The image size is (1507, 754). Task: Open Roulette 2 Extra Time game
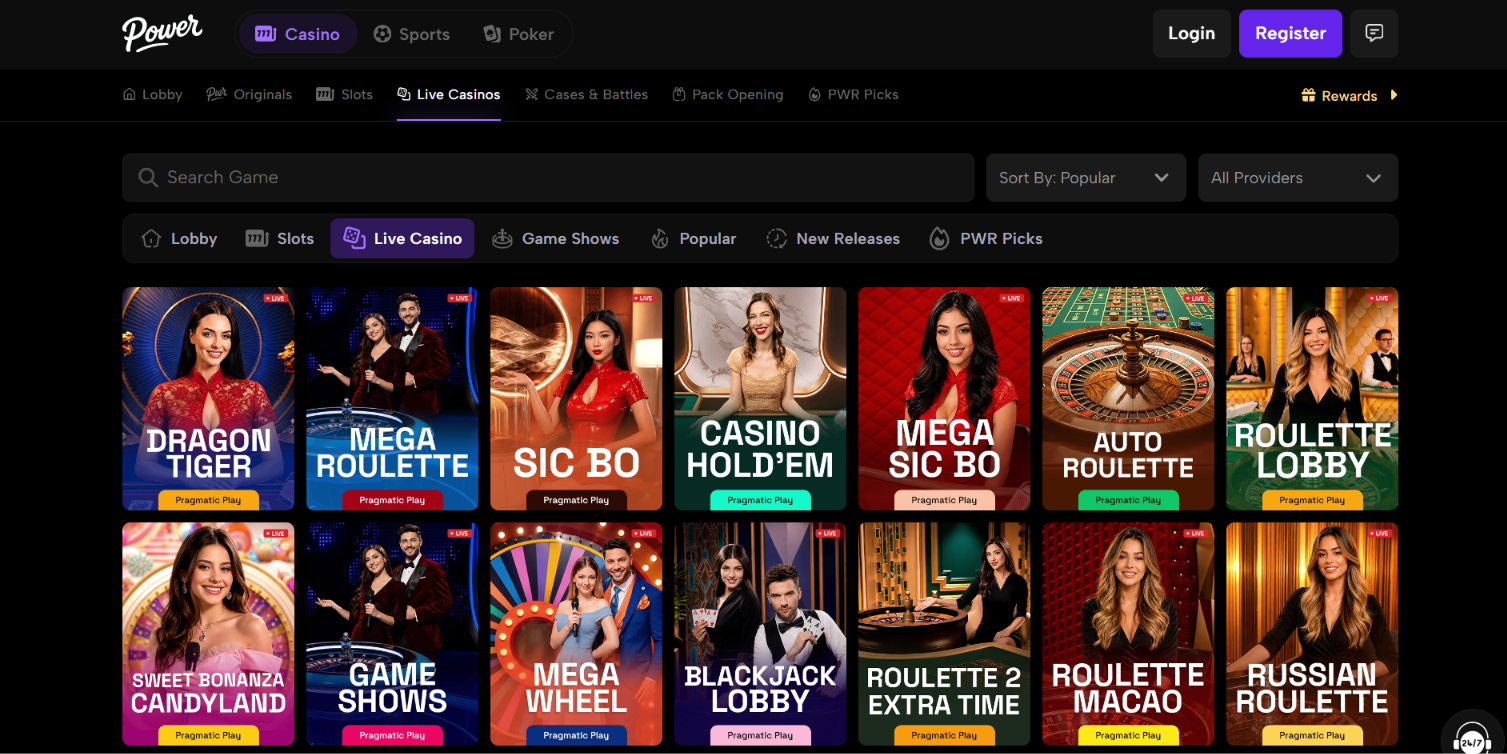[944, 634]
